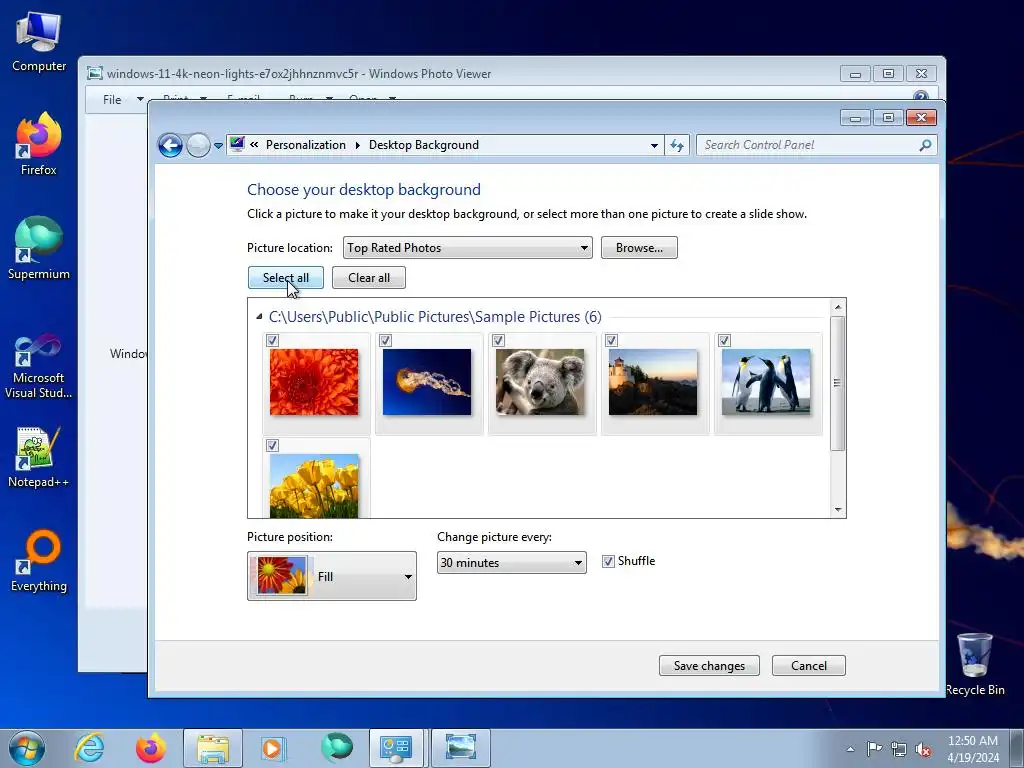Open the network tray icon
The width and height of the screenshot is (1024, 768).
point(899,749)
